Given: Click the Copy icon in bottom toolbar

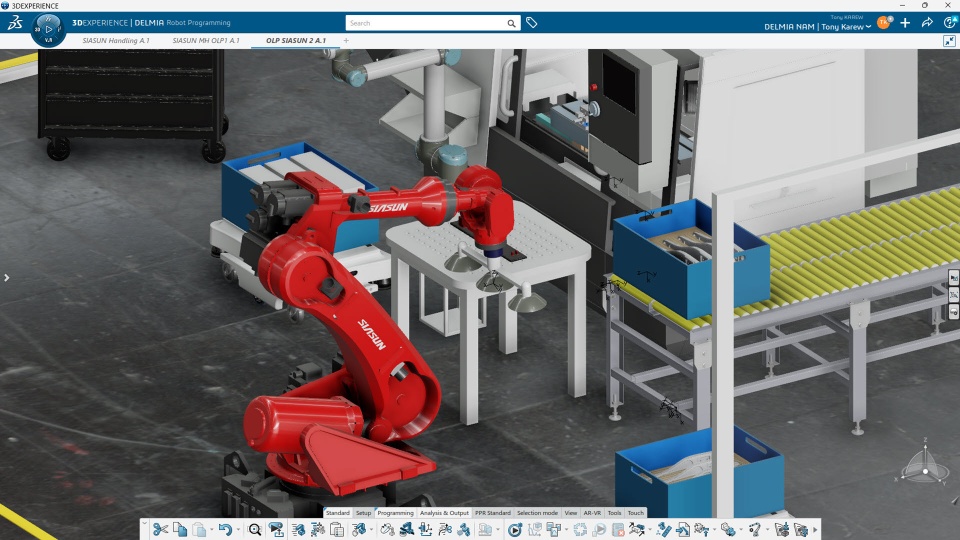Looking at the screenshot, I should [180, 530].
